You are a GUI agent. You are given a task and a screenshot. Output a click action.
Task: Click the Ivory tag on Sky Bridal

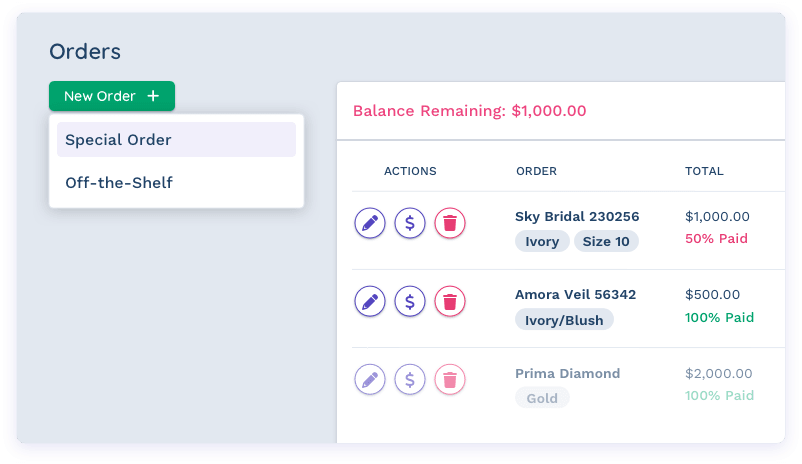point(542,241)
